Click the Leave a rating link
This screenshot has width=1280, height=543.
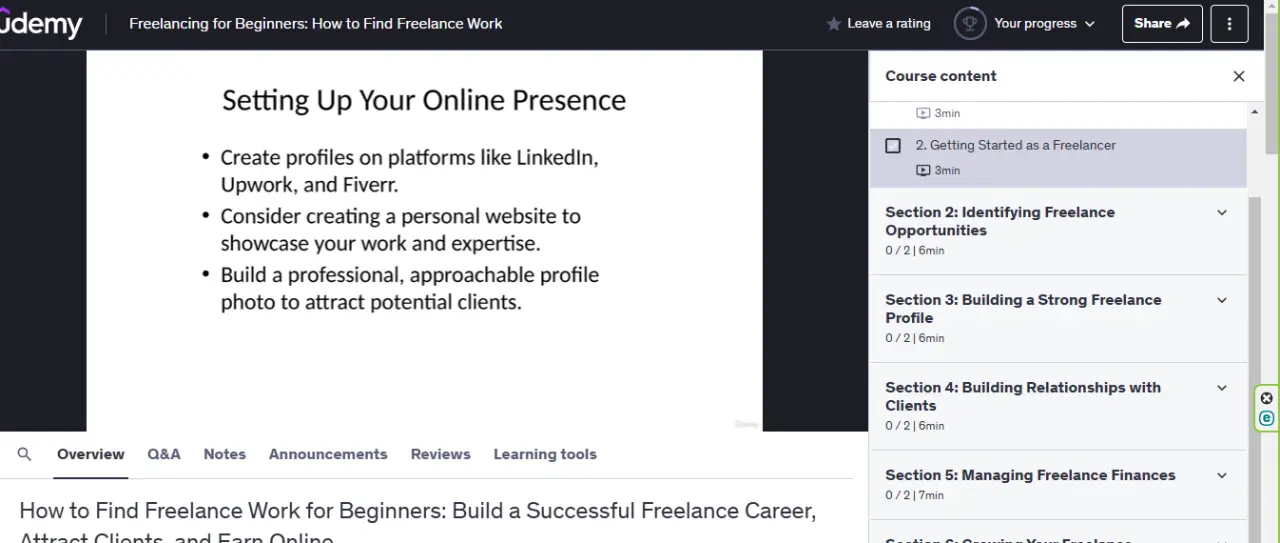coord(888,24)
